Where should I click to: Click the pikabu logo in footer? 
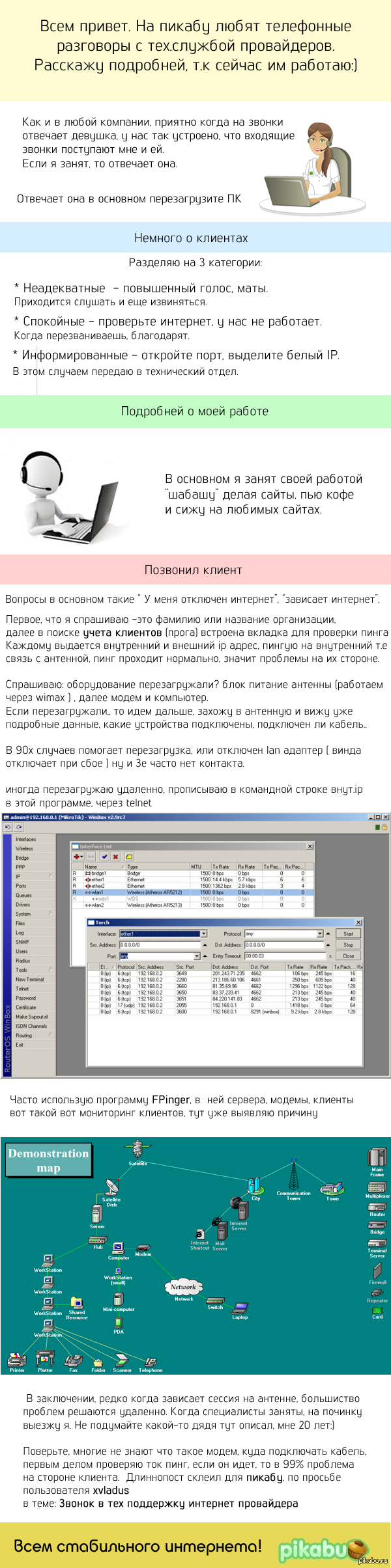323,1550
